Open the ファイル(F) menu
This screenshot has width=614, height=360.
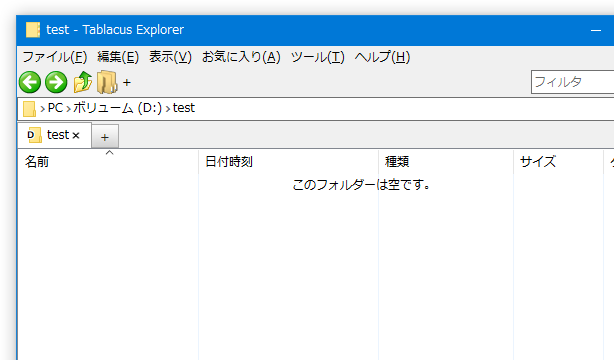tap(55, 57)
